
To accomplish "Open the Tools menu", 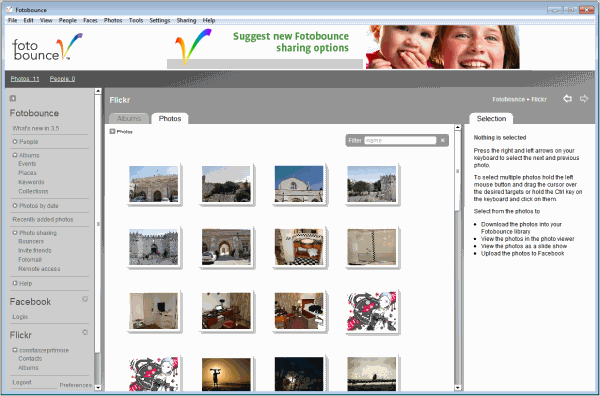I will pyautogui.click(x=136, y=20).
